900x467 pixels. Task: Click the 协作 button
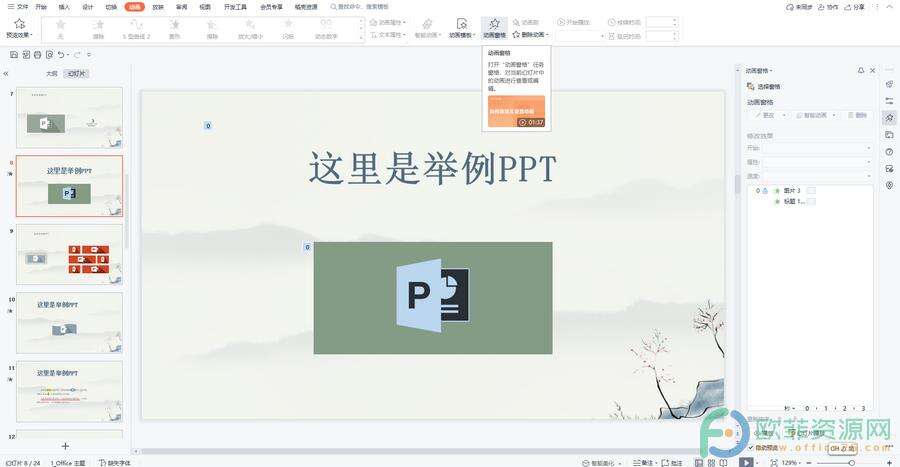[828, 7]
